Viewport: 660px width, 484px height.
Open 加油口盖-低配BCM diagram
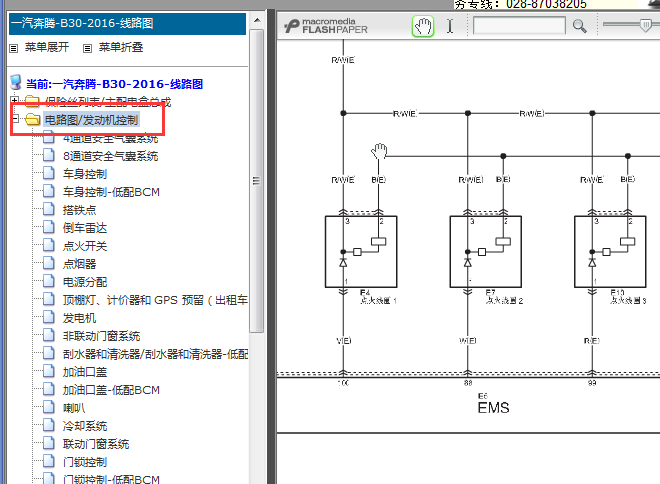[111, 390]
